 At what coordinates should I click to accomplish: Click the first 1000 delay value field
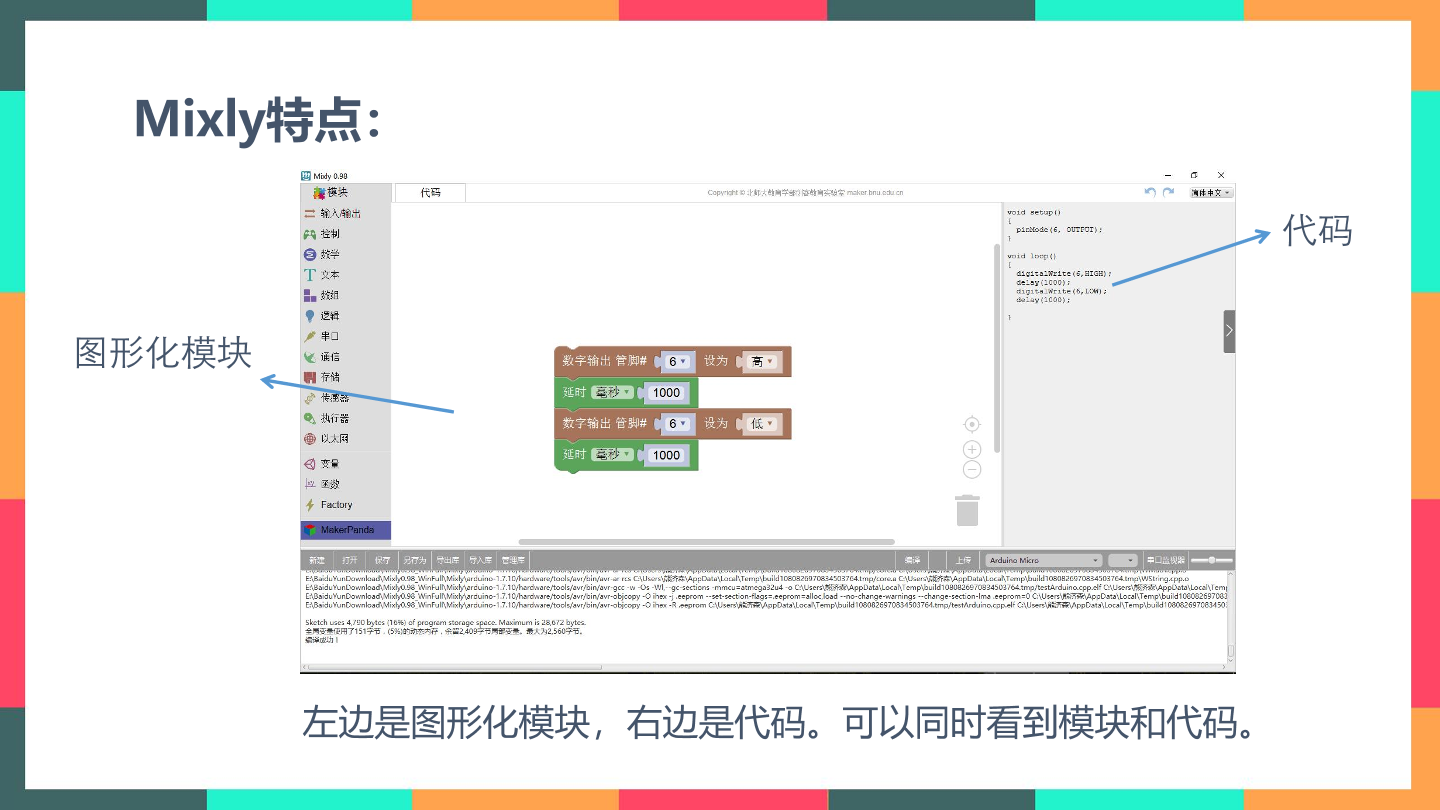[666, 393]
